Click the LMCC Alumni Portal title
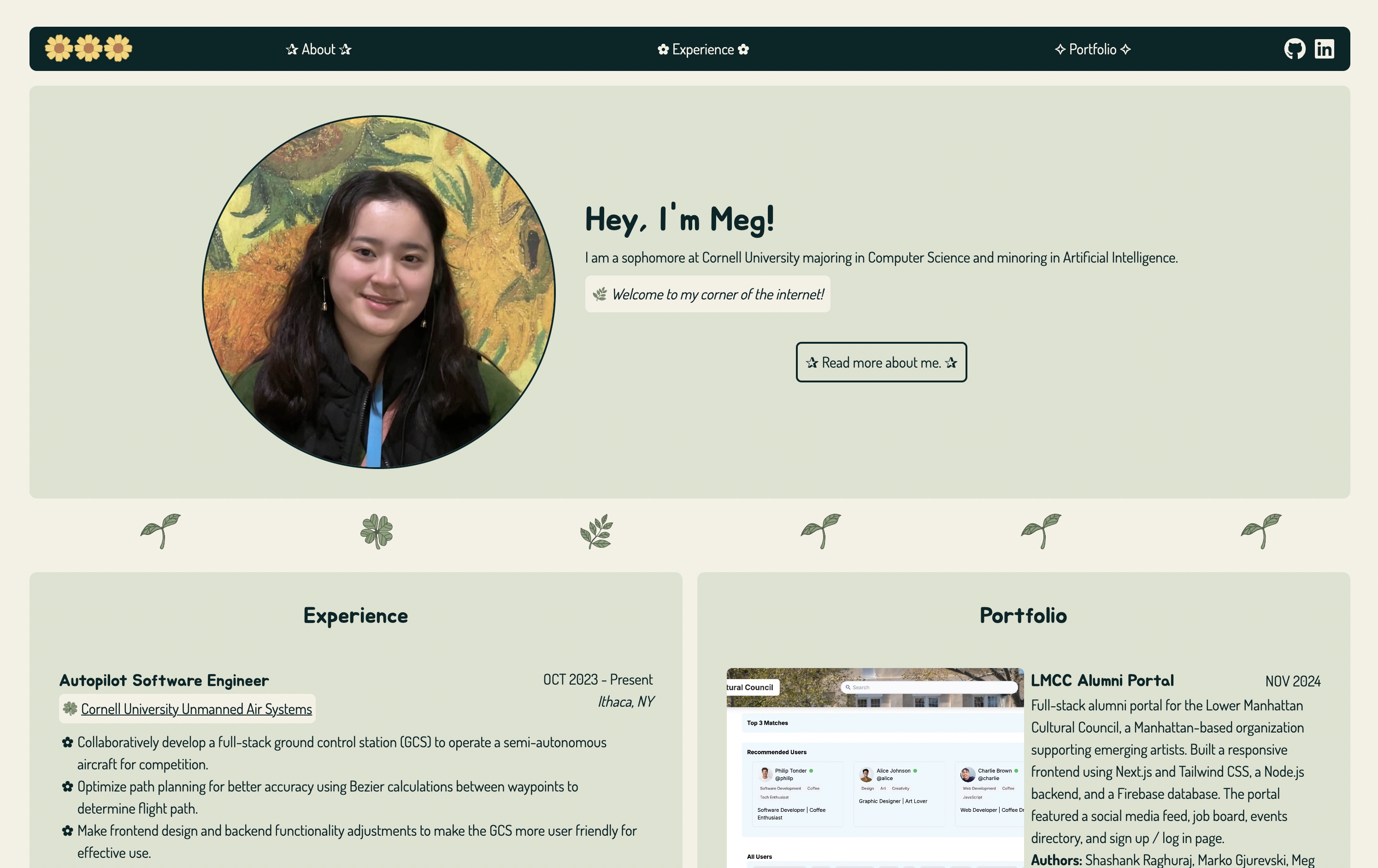Viewport: 1378px width, 868px height. point(1101,680)
